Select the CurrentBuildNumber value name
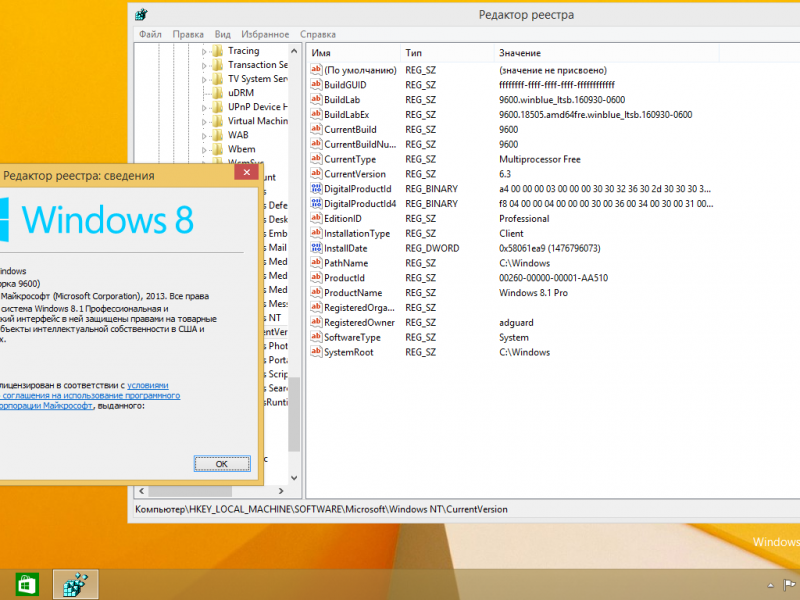The height and width of the screenshot is (600, 800). (x=360, y=144)
